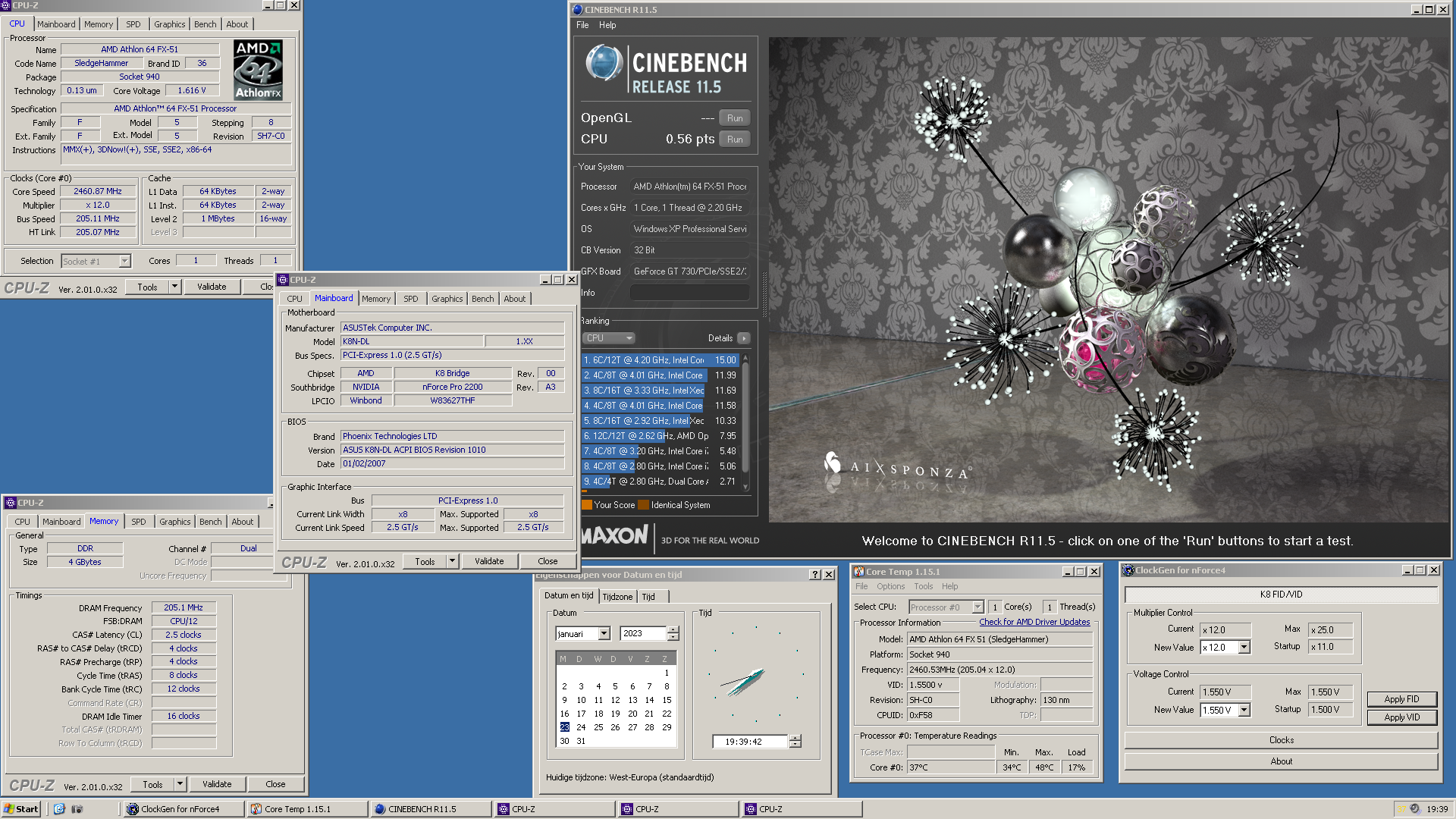Open the Select CPU Processor #0 dropdown
This screenshot has height=819, width=1456.
[x=978, y=607]
